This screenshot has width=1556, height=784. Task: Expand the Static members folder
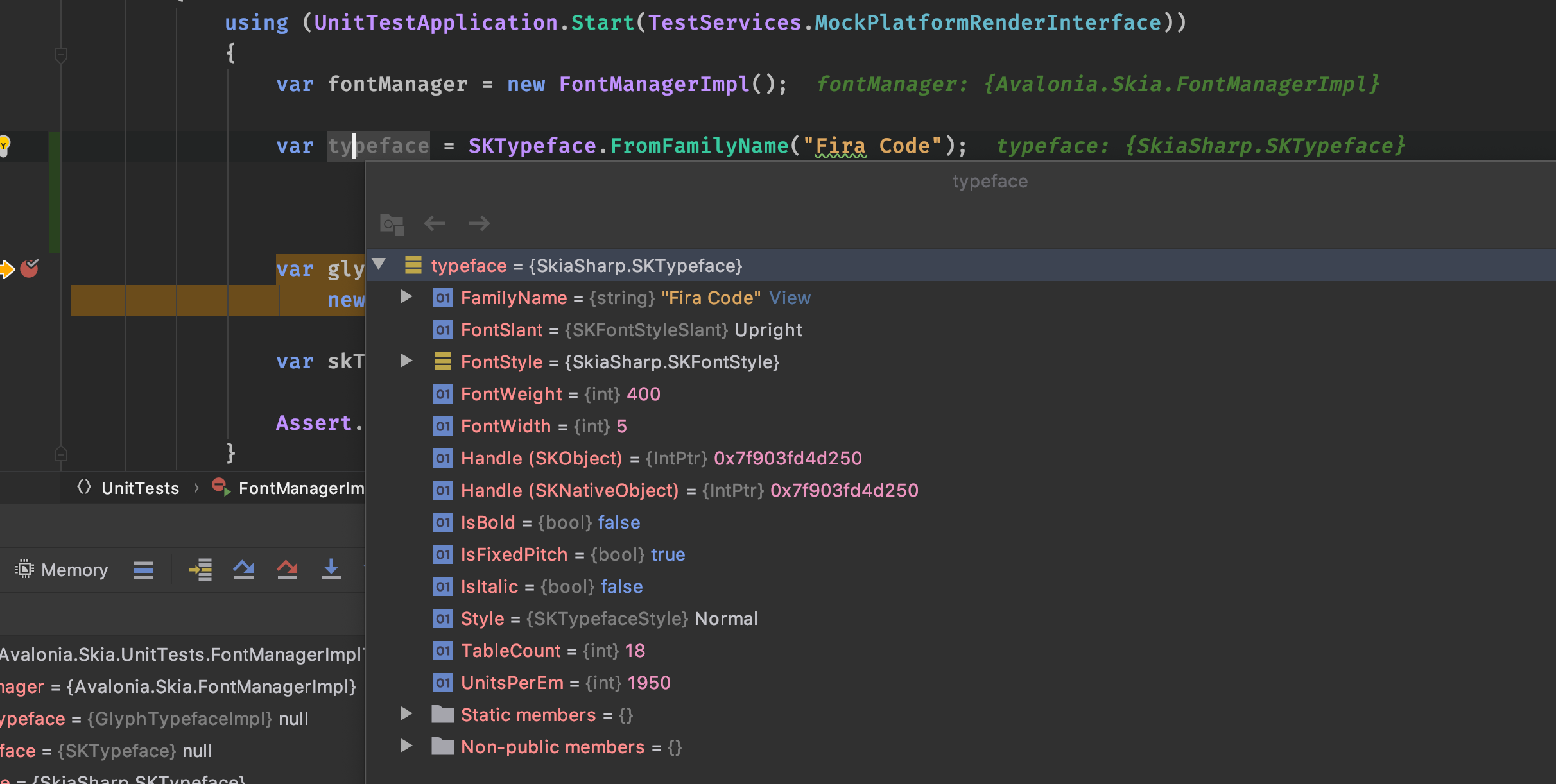[406, 714]
